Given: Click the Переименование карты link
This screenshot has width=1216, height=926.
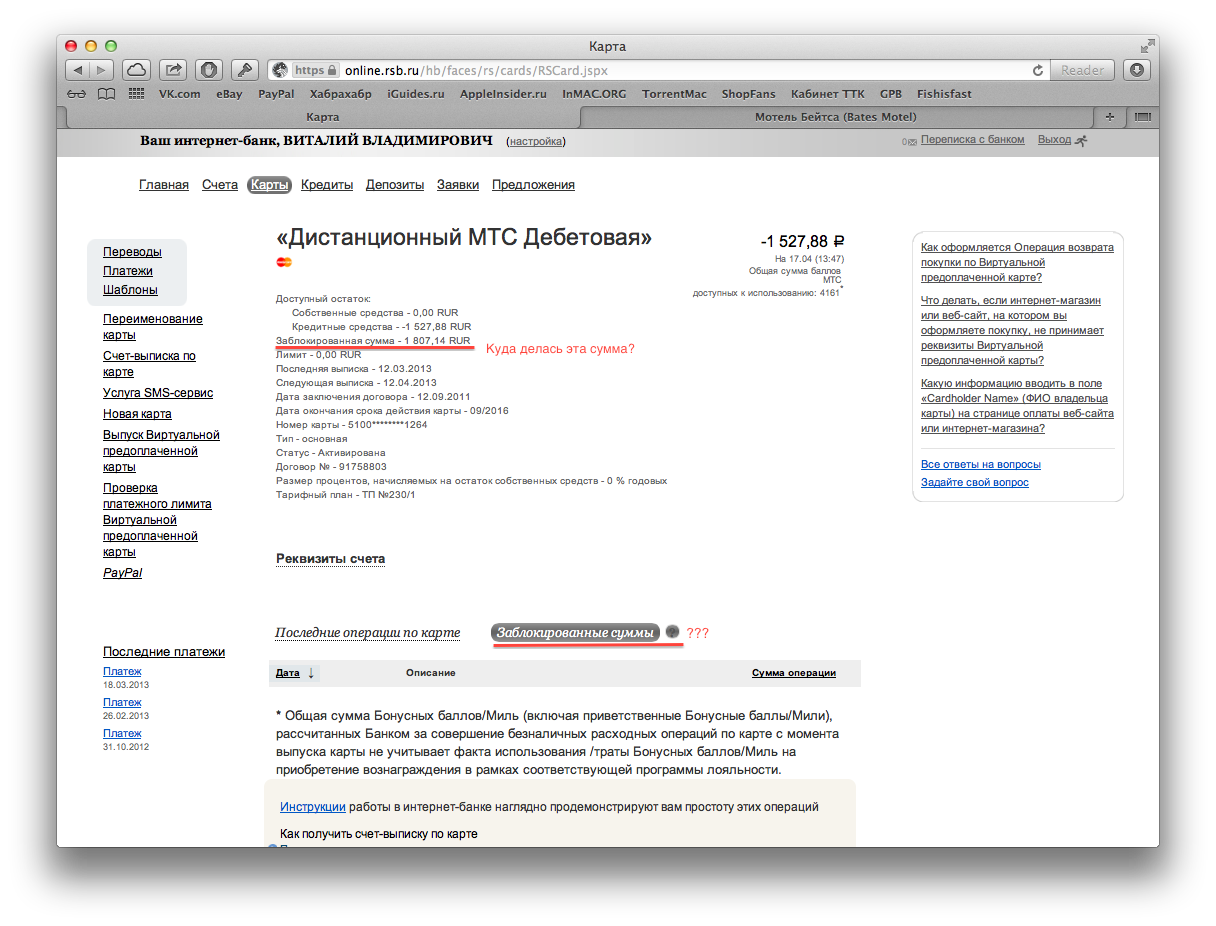Looking at the screenshot, I should pos(153,327).
